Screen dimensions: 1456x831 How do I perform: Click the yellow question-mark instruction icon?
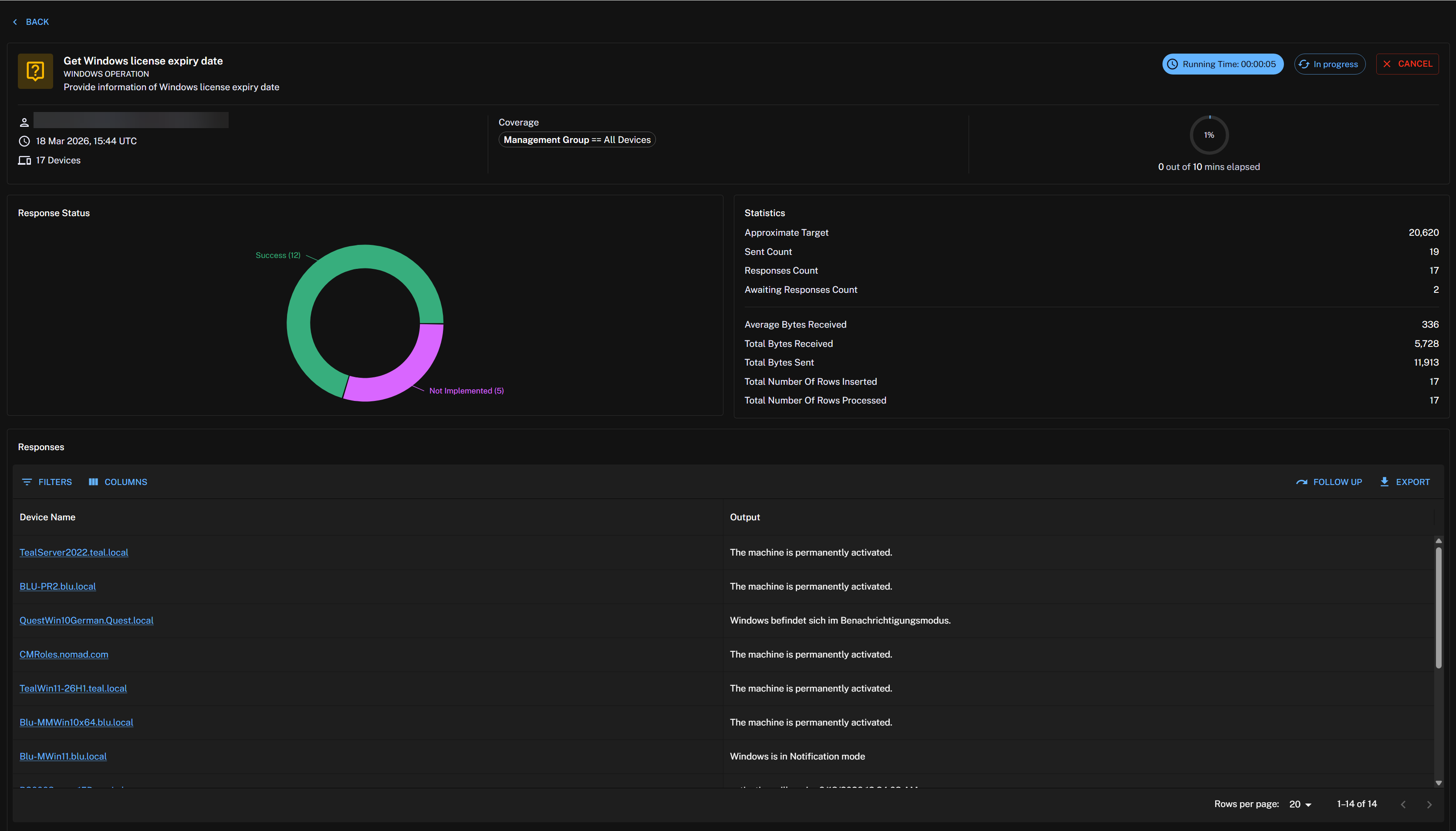point(35,71)
